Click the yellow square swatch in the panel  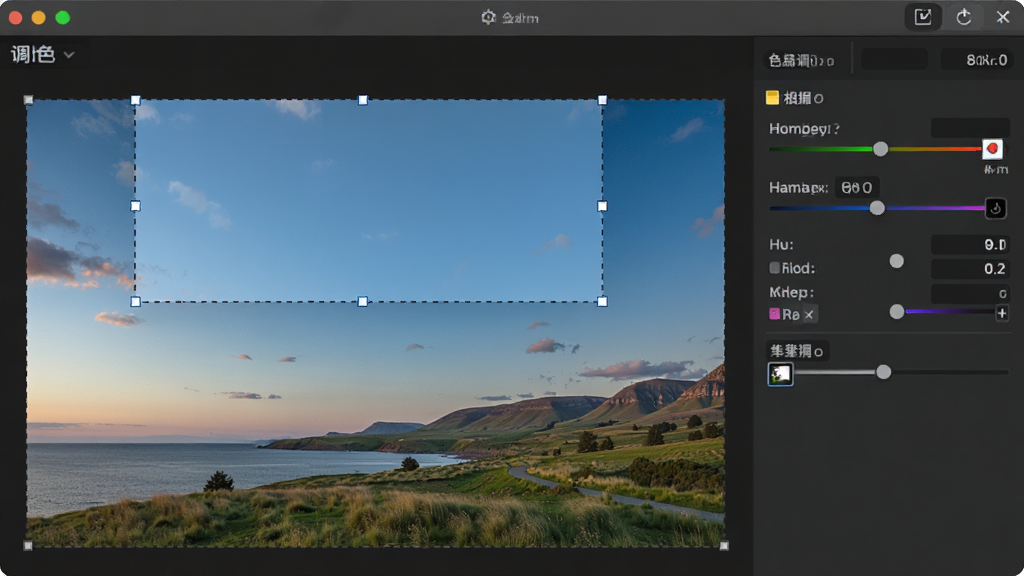(x=773, y=98)
